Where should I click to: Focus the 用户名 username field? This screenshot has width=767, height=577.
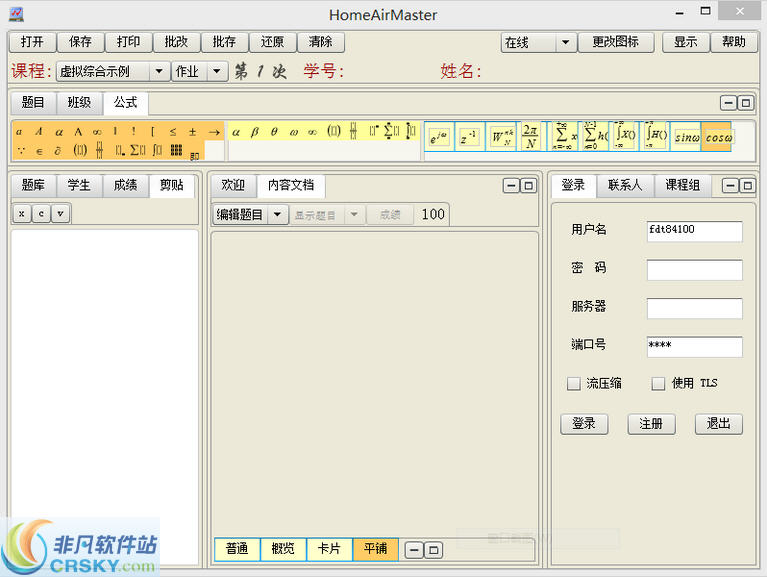tap(695, 231)
